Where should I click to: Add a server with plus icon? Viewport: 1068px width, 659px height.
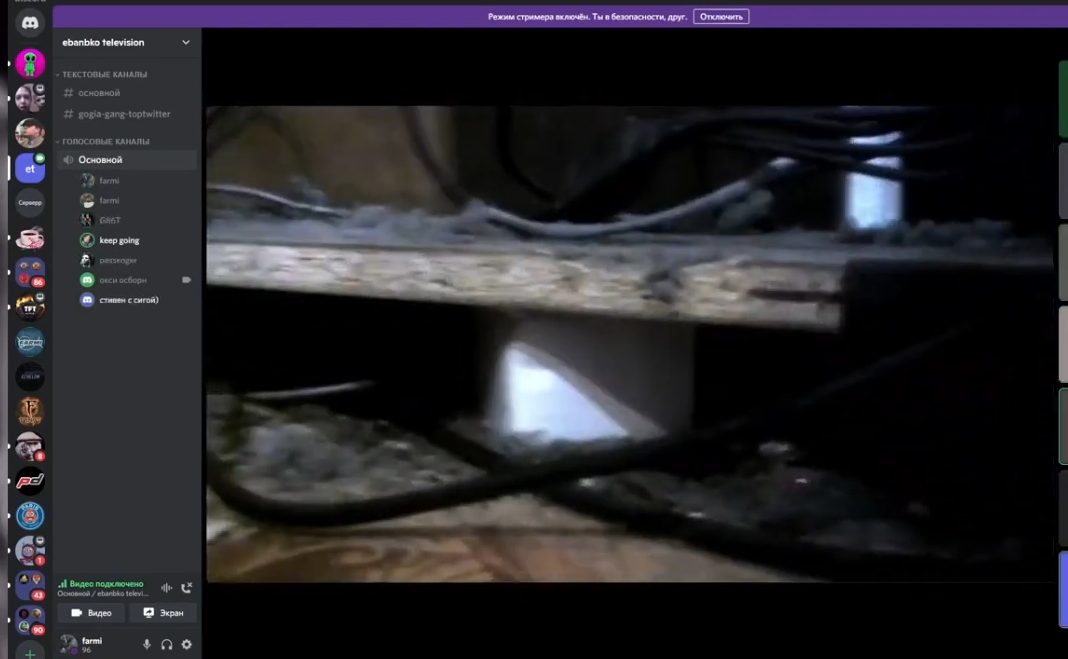30,653
